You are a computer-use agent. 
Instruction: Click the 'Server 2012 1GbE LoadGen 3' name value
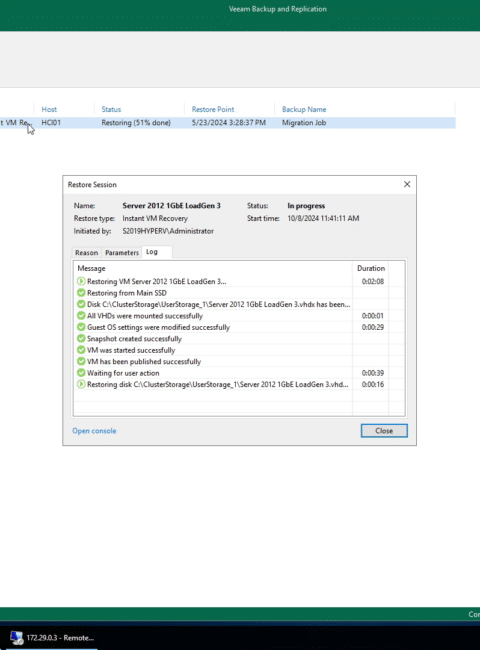pos(171,206)
